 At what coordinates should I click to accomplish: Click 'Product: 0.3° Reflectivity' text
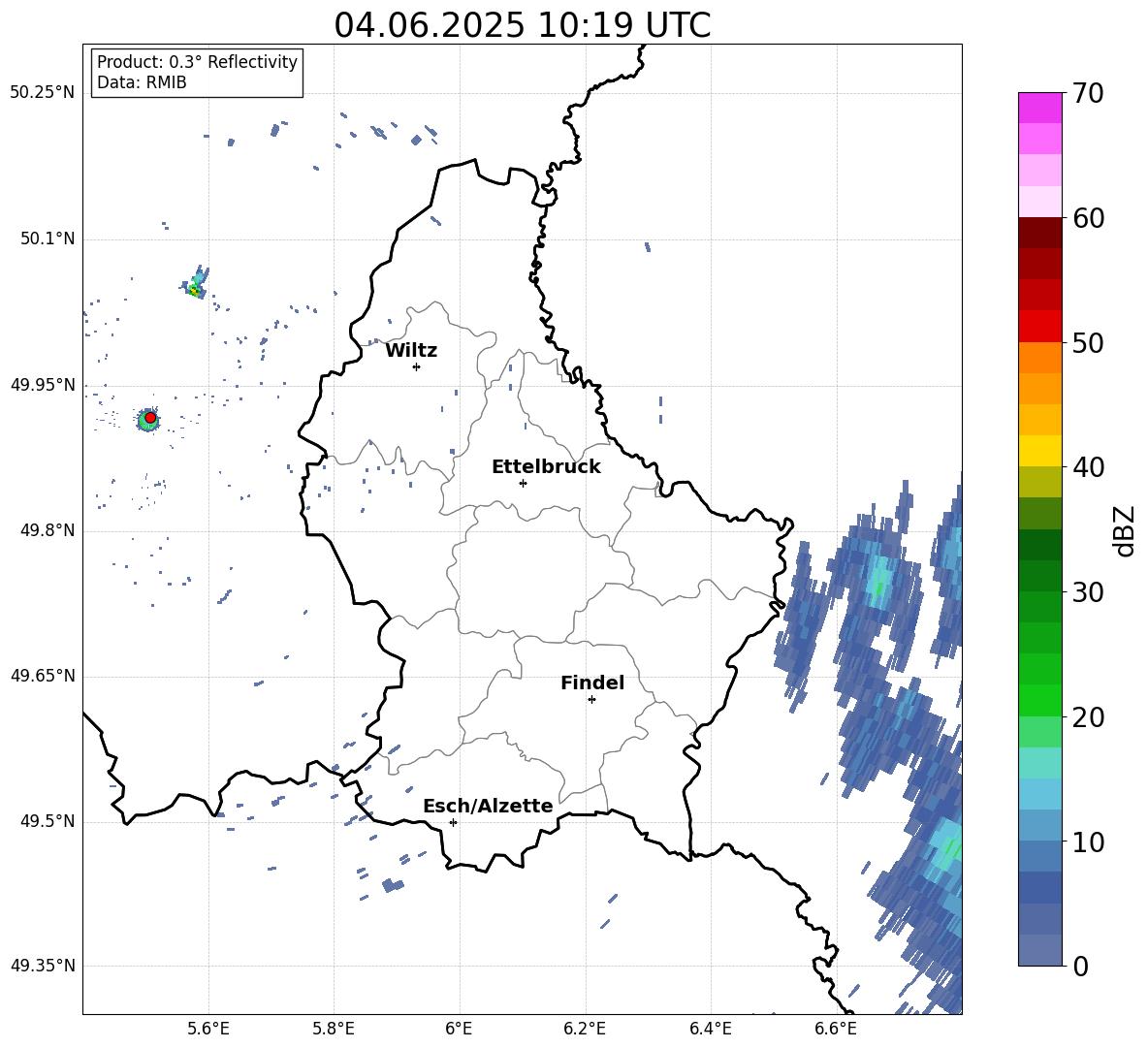(x=197, y=62)
